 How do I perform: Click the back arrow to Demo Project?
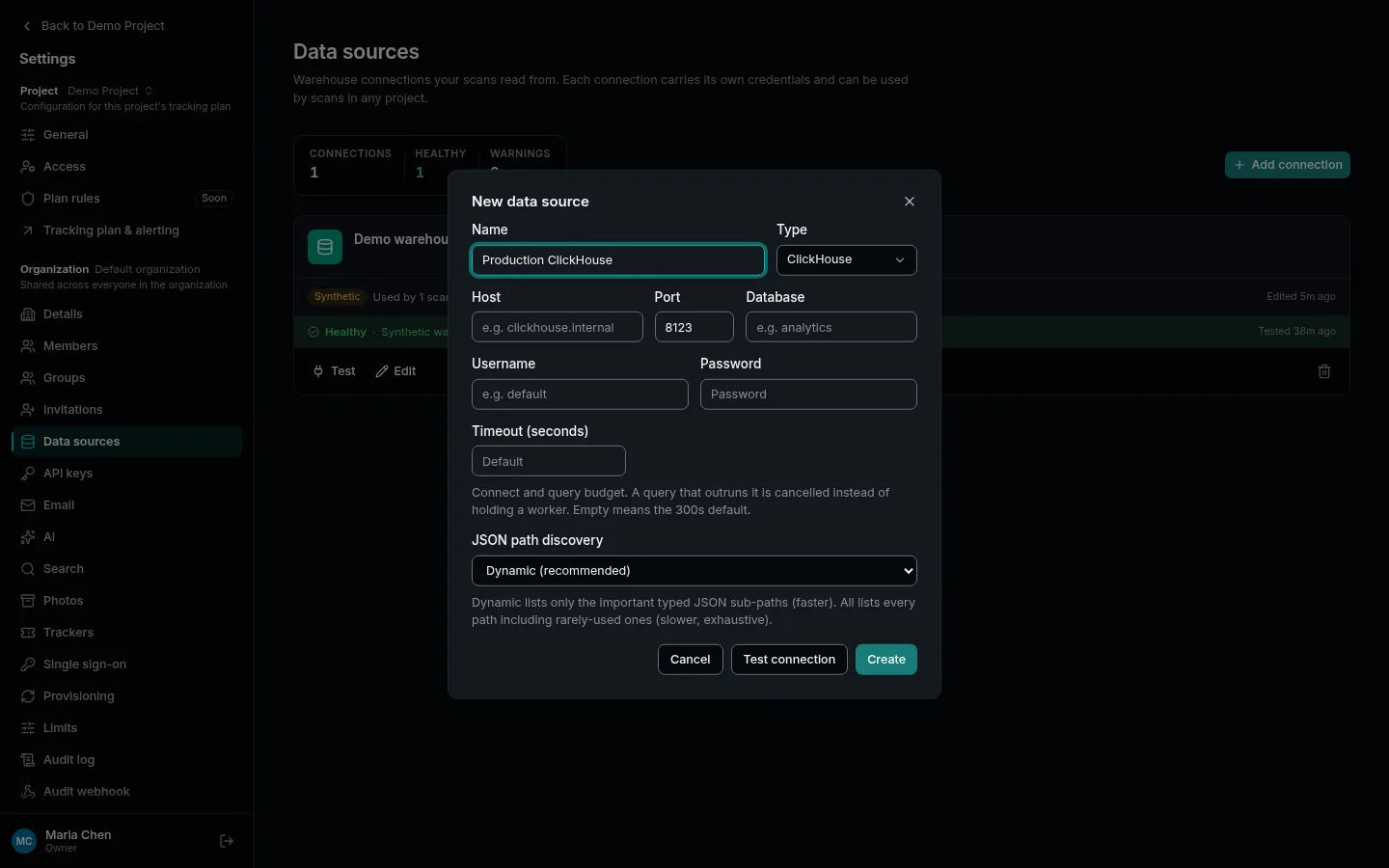click(x=27, y=26)
